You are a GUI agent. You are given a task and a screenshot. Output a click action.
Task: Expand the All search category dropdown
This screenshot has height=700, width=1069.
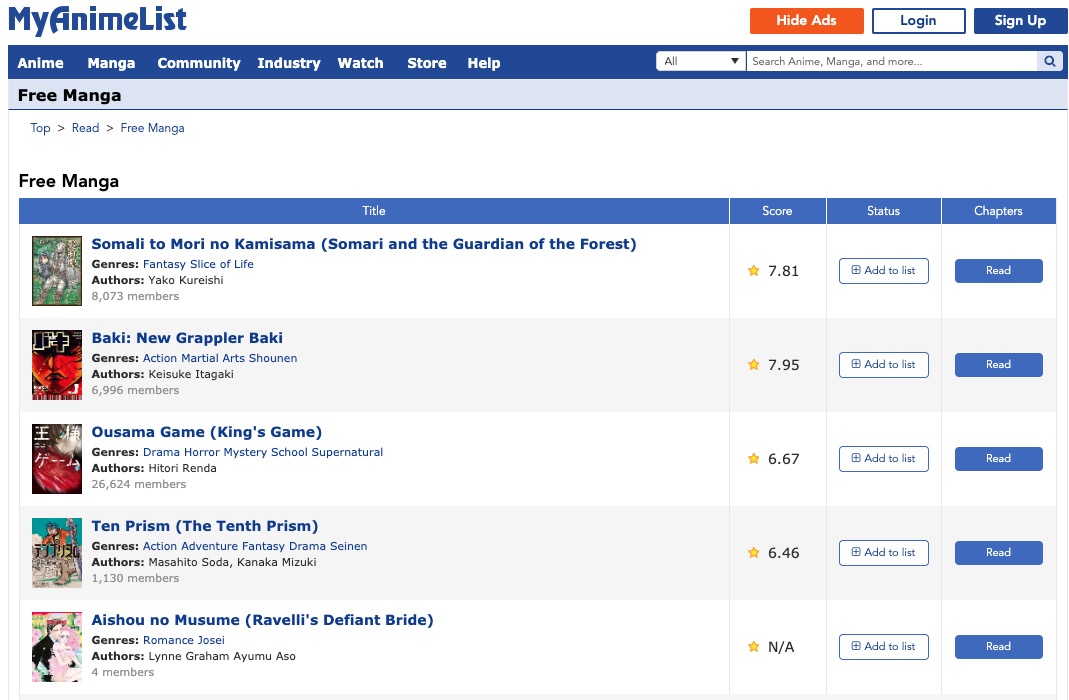pyautogui.click(x=701, y=62)
